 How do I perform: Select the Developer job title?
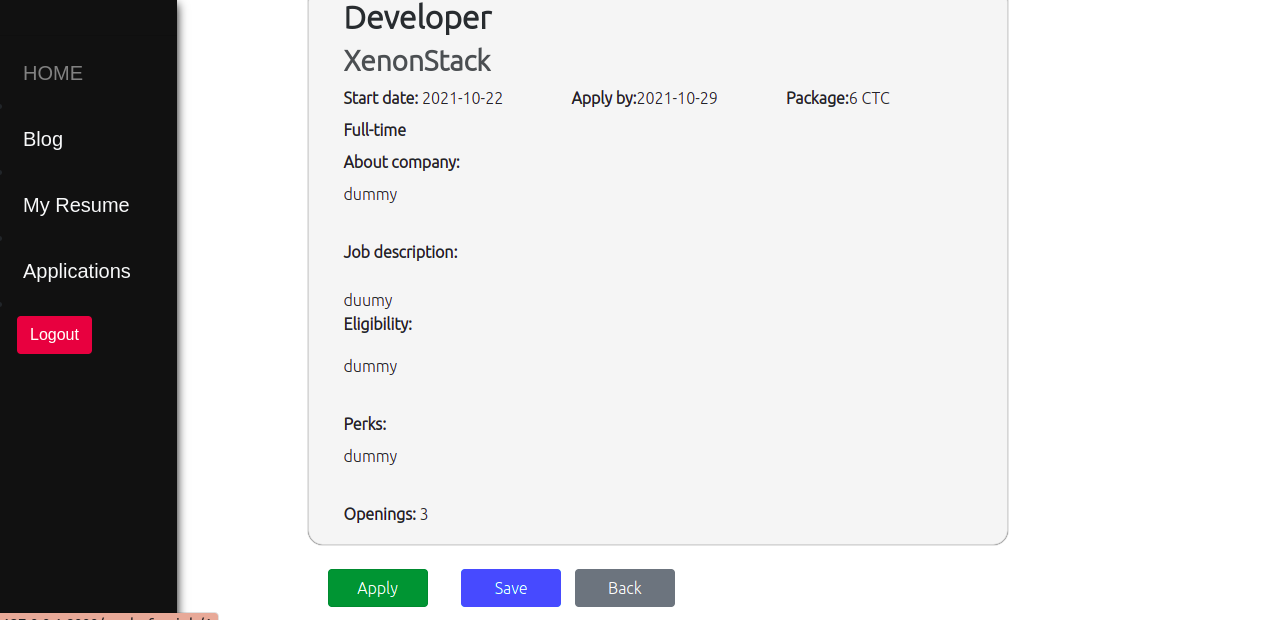pos(417,17)
